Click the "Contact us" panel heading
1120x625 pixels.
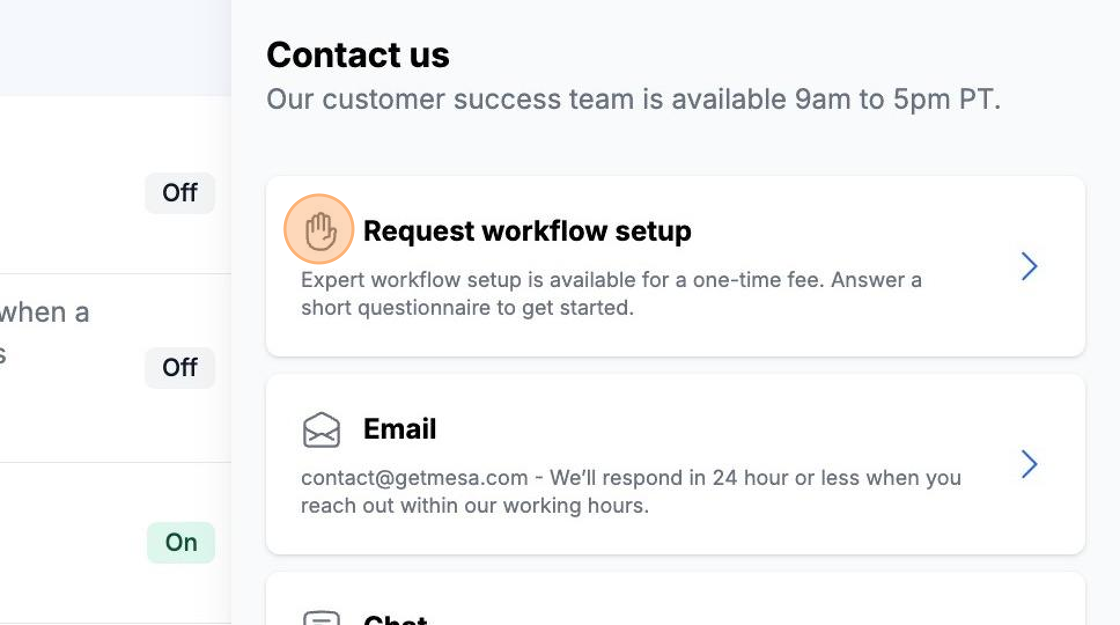(x=358, y=55)
